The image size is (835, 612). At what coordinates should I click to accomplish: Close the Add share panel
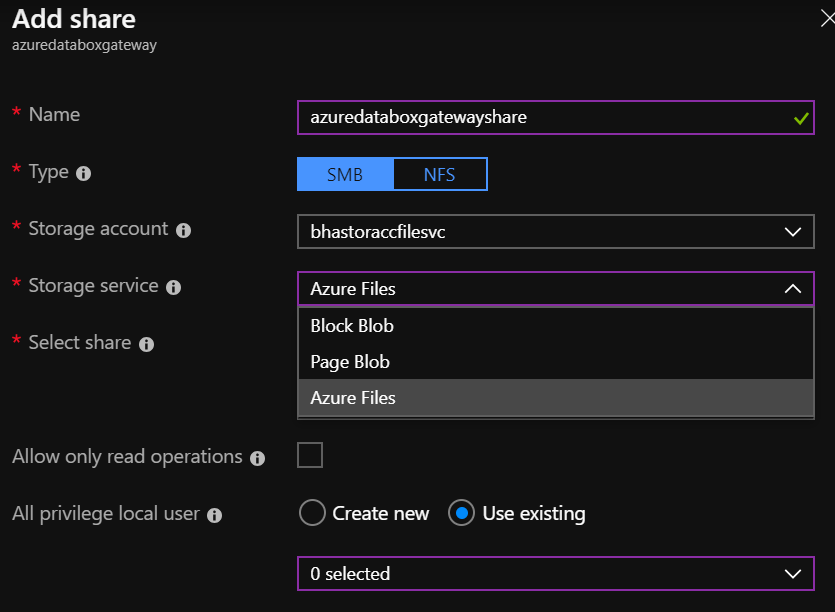826,17
